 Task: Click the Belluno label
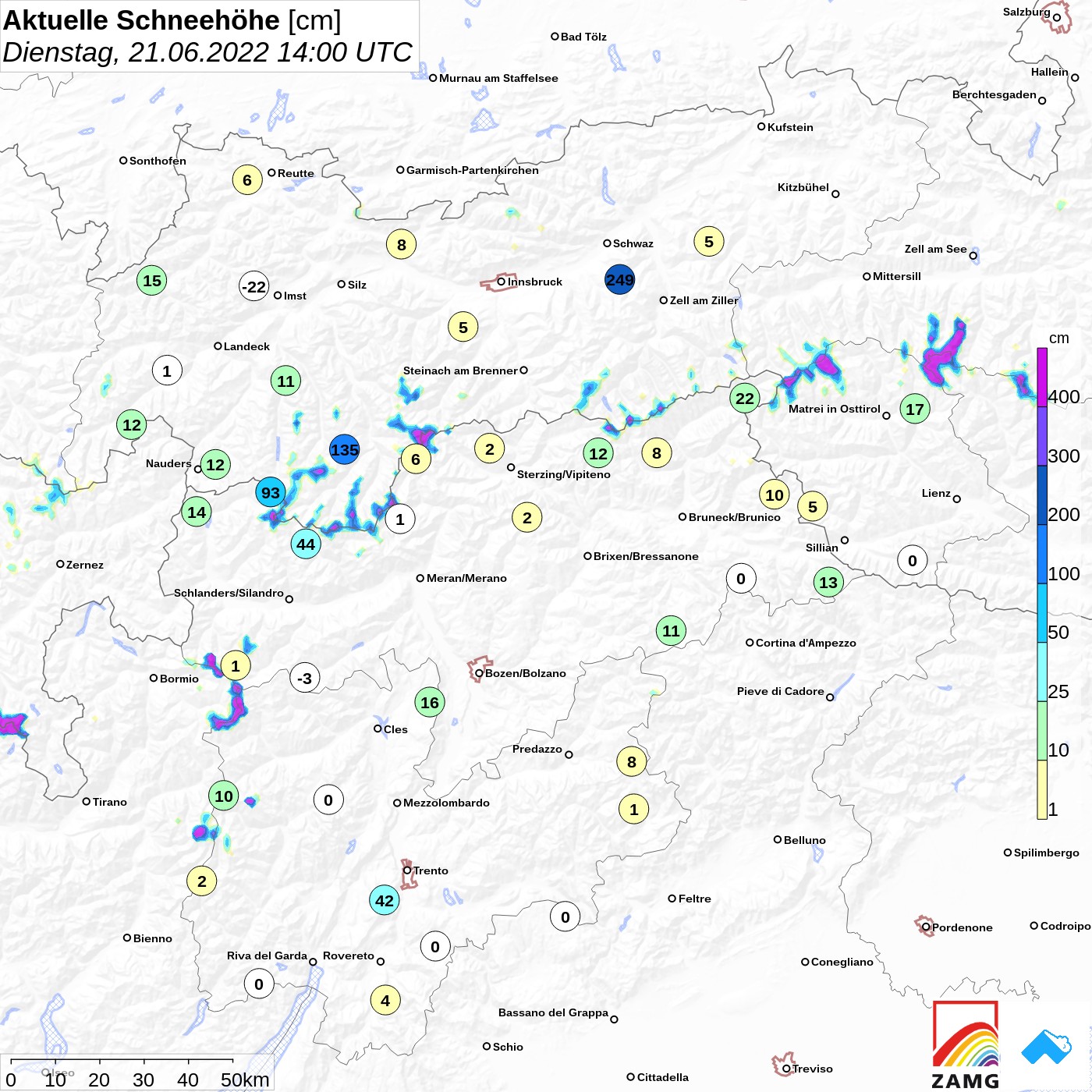click(804, 840)
